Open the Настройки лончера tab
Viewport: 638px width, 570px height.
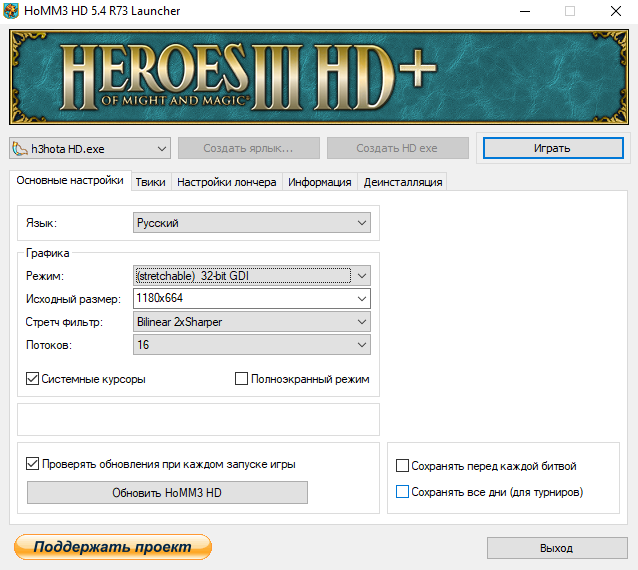click(x=226, y=182)
